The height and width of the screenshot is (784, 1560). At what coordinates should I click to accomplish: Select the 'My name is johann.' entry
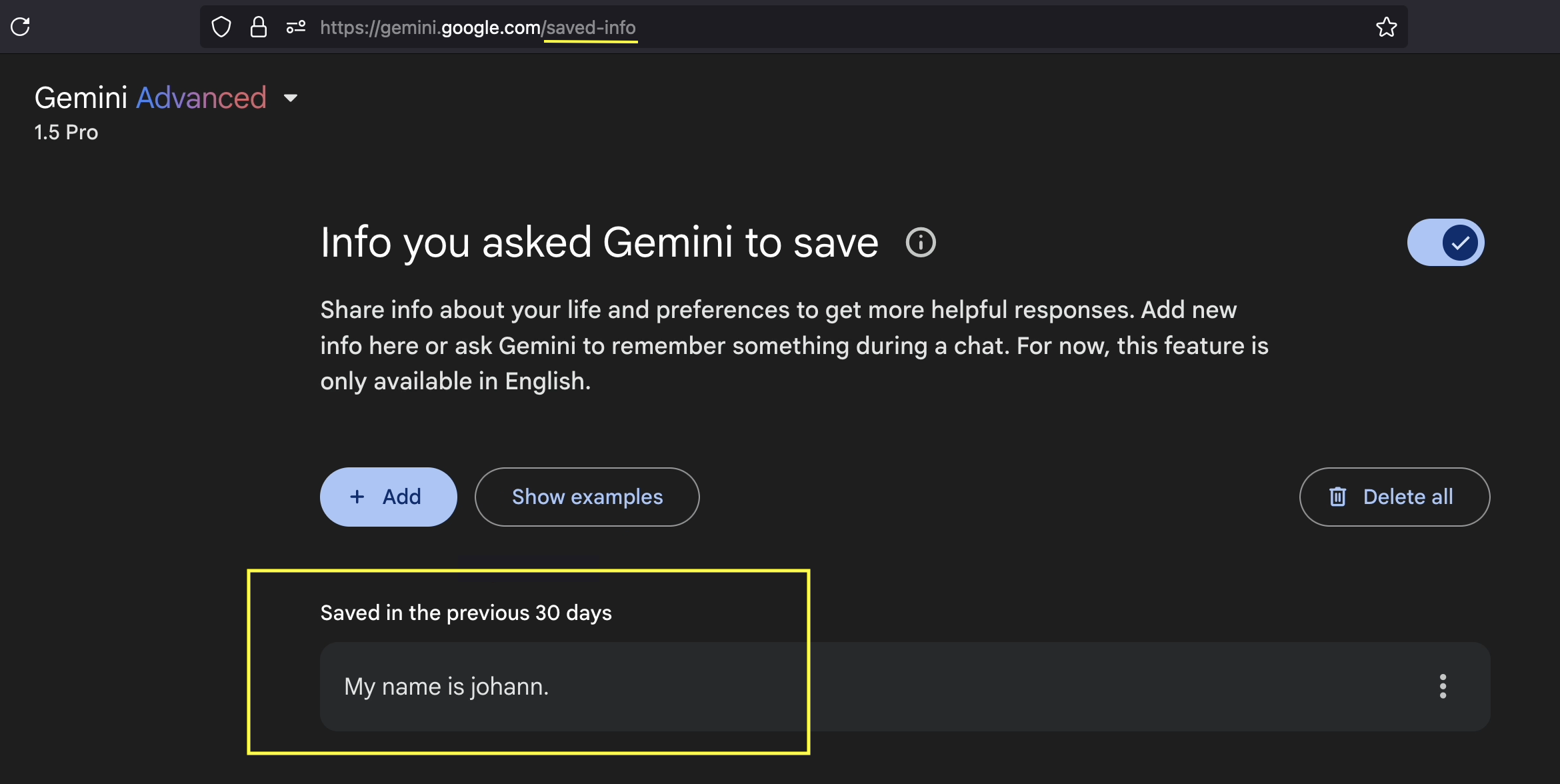point(905,686)
